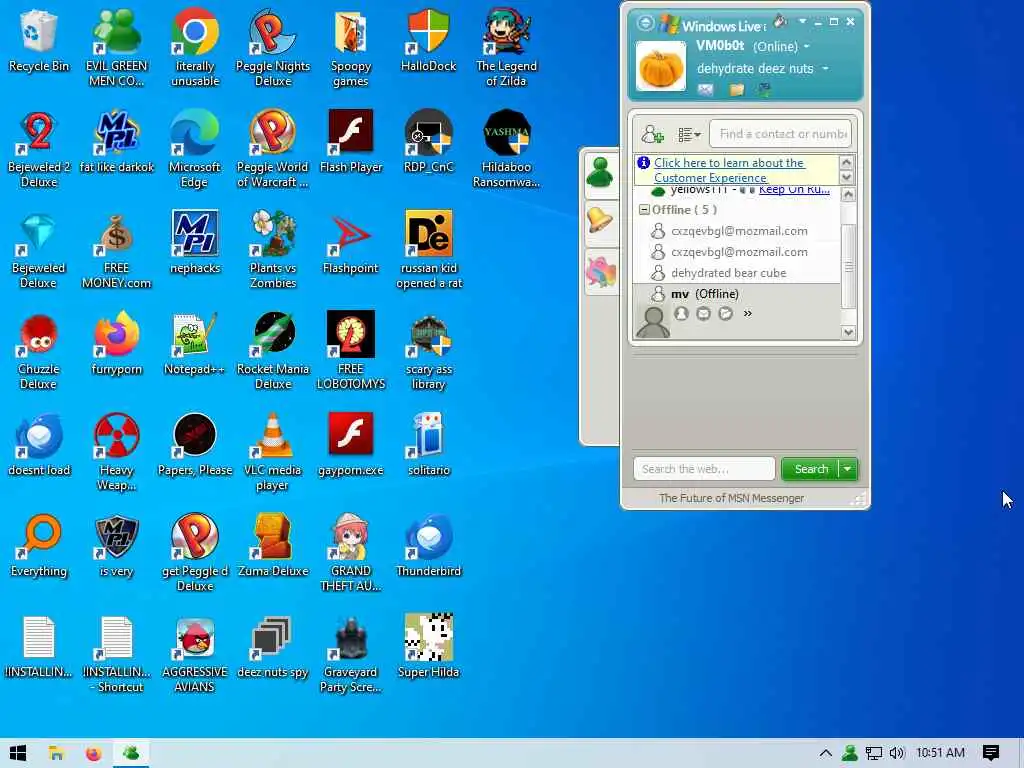1024x768 pixels.
Task: Select the Graveyard Party Screensaver icon
Action: pyautogui.click(x=351, y=655)
